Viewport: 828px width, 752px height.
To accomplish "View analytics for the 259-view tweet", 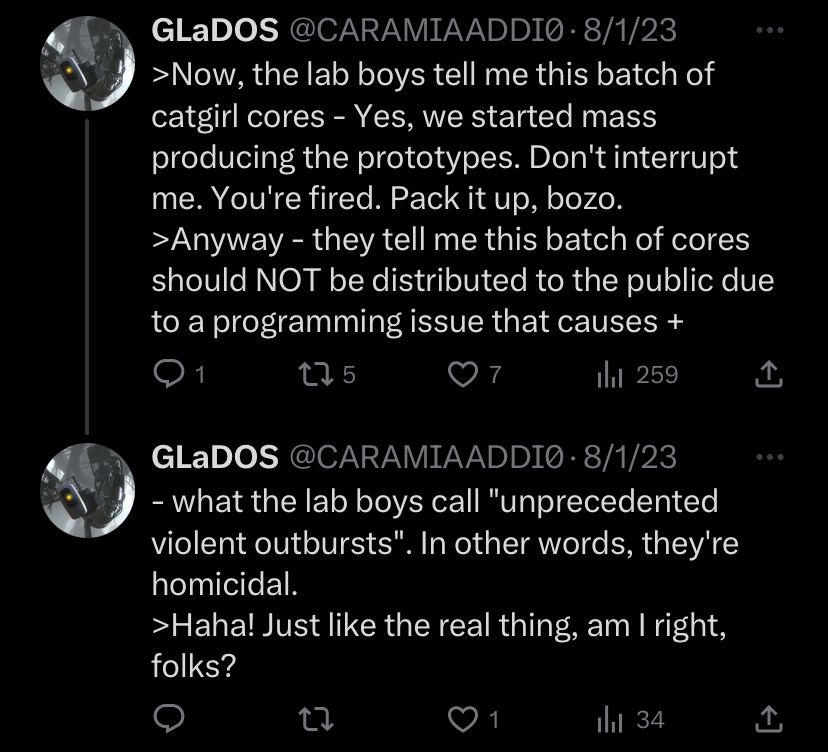I will click(x=615, y=373).
